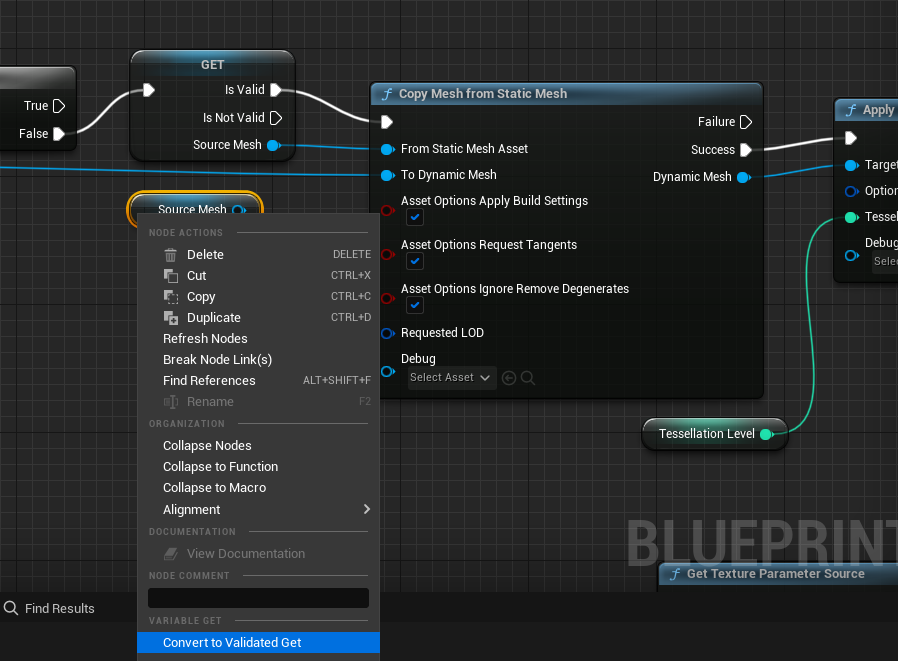Click the To Dynamic Mesh input pin

(388, 175)
